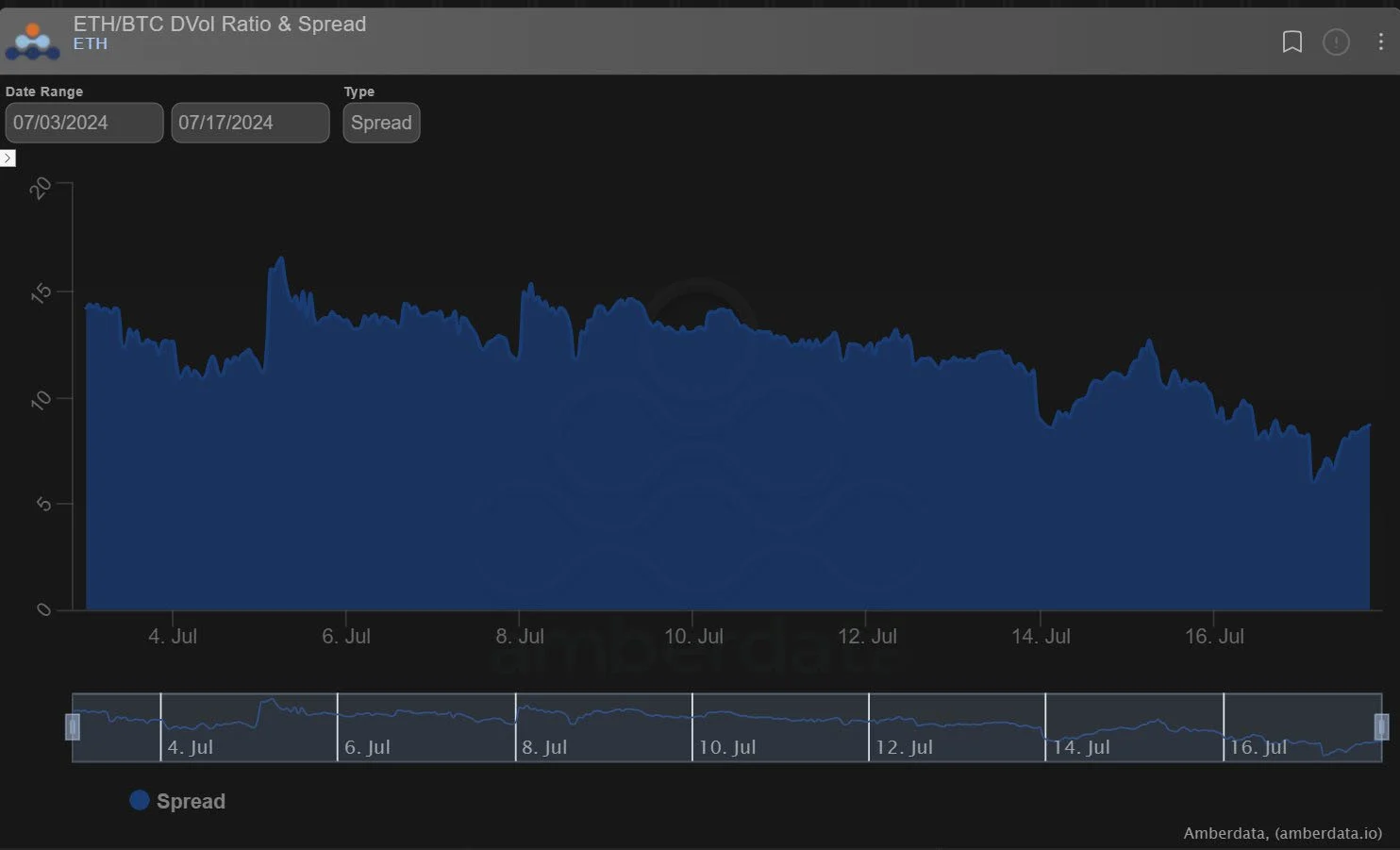The image size is (1400, 850).
Task: Toggle the Spread series legend item
Action: tap(177, 801)
